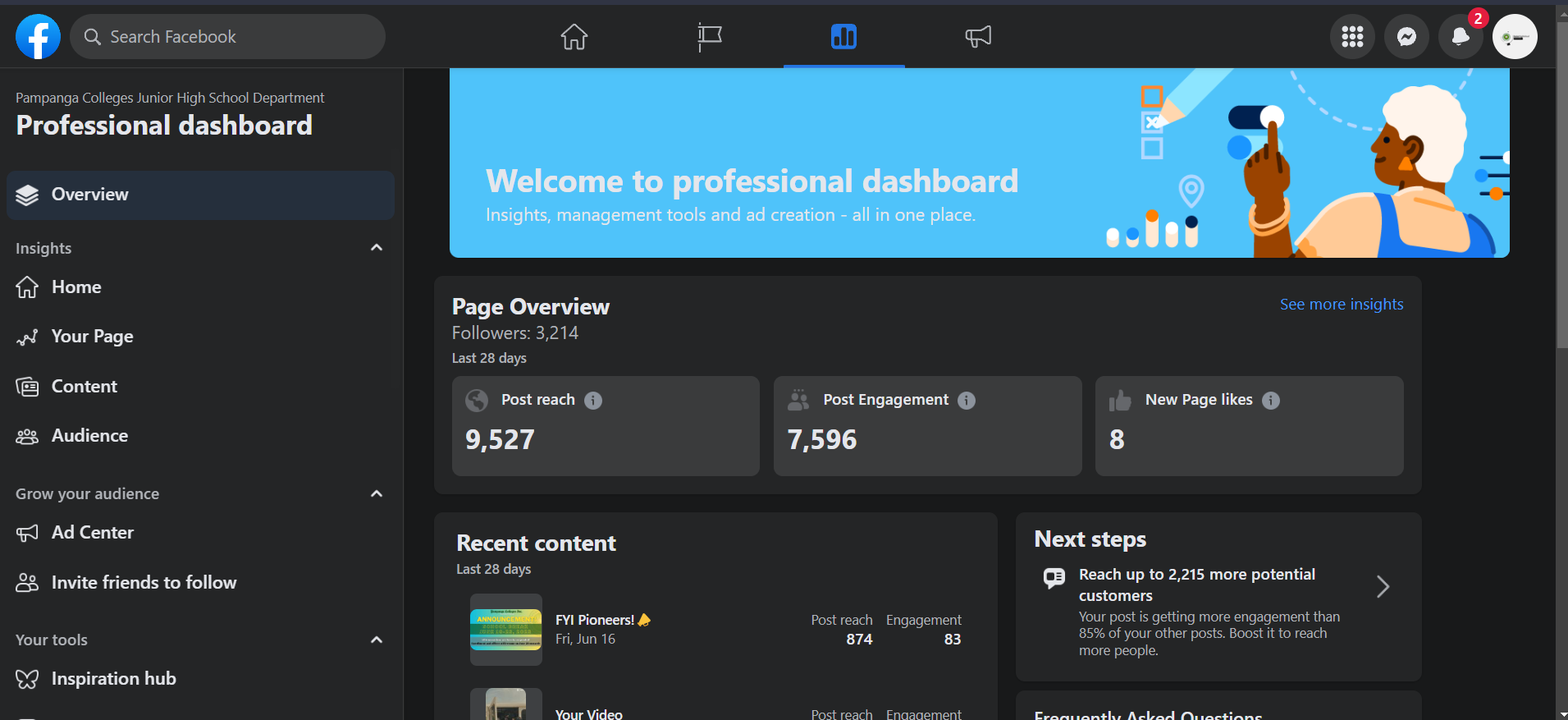Open the Messenger icon
The width and height of the screenshot is (1568, 720).
(1406, 37)
